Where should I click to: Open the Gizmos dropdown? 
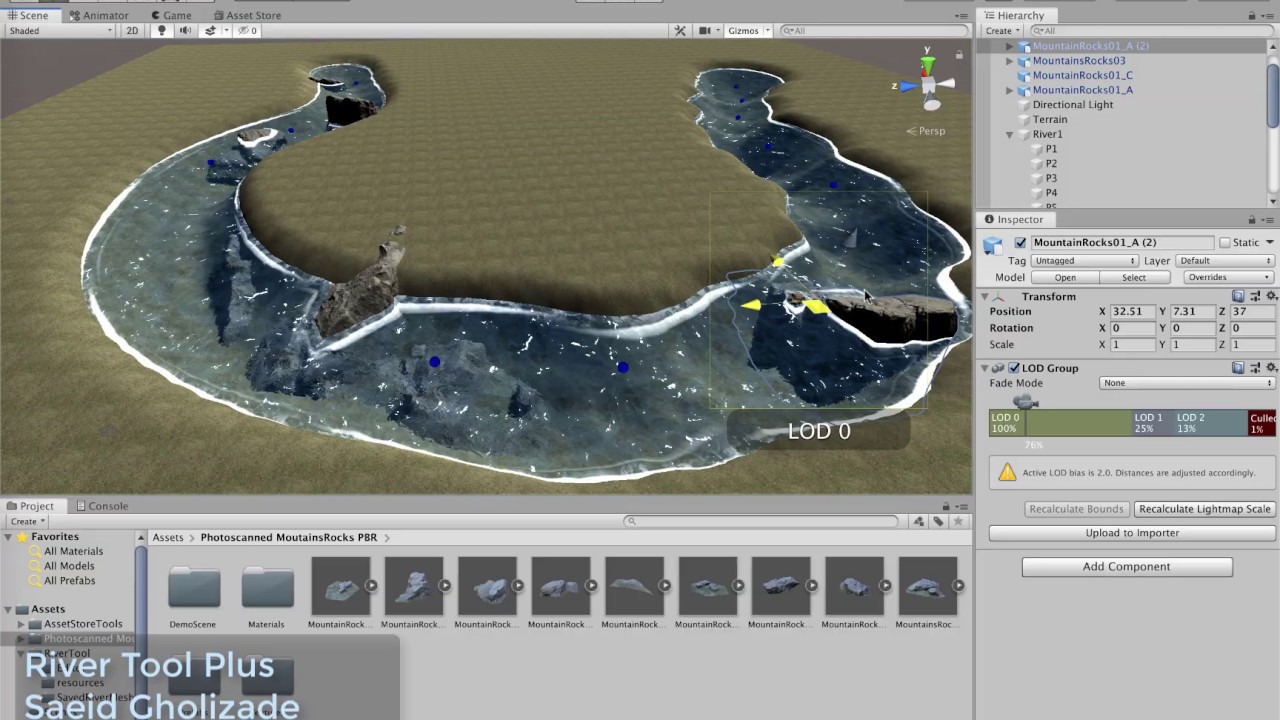click(747, 31)
